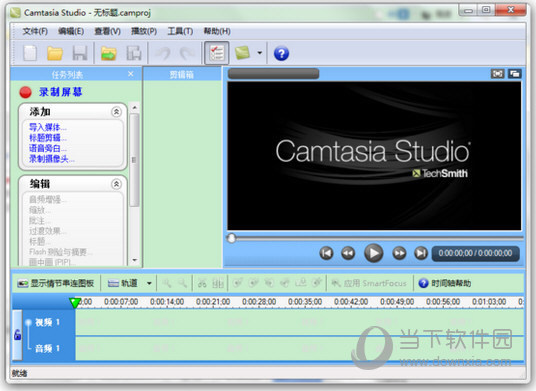This screenshot has width=536, height=391.
Task: Toggle the task list toolbar button
Action: pos(216,53)
